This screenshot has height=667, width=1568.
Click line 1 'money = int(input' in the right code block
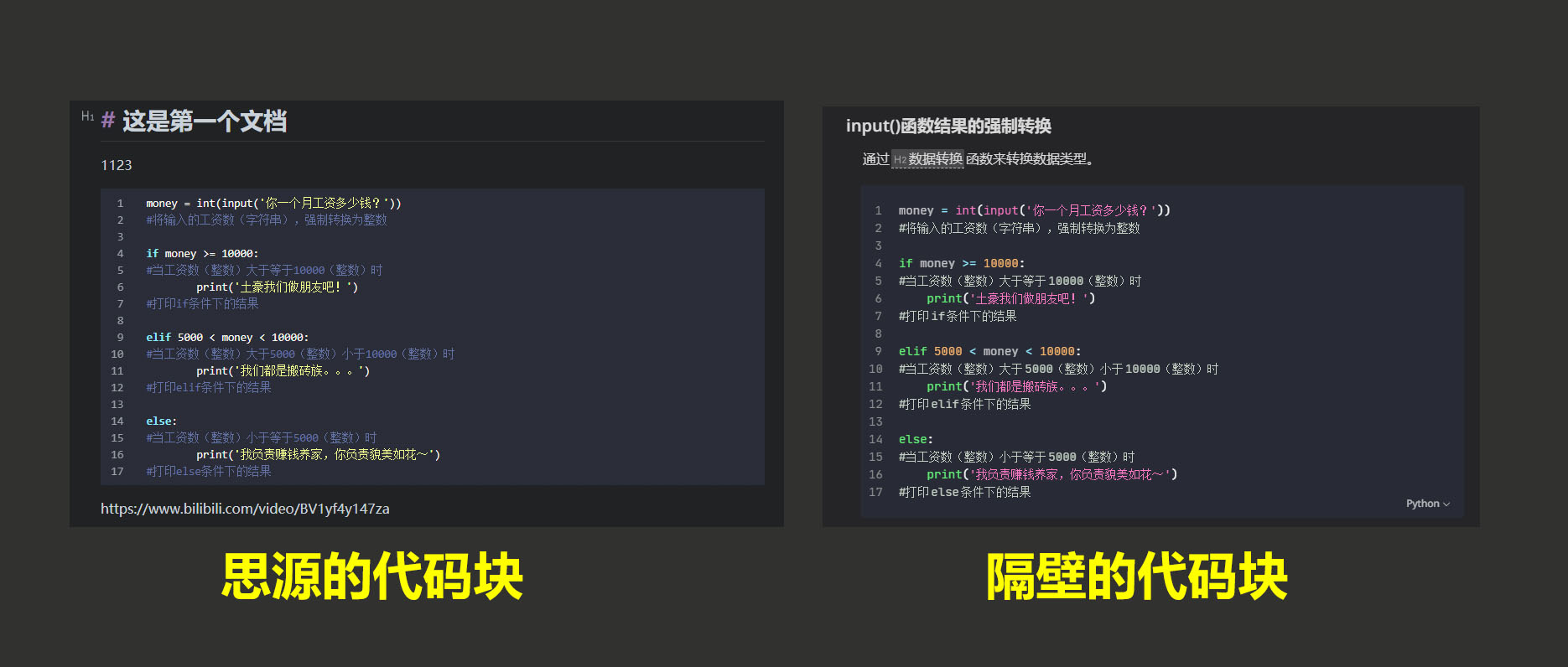(x=1035, y=210)
